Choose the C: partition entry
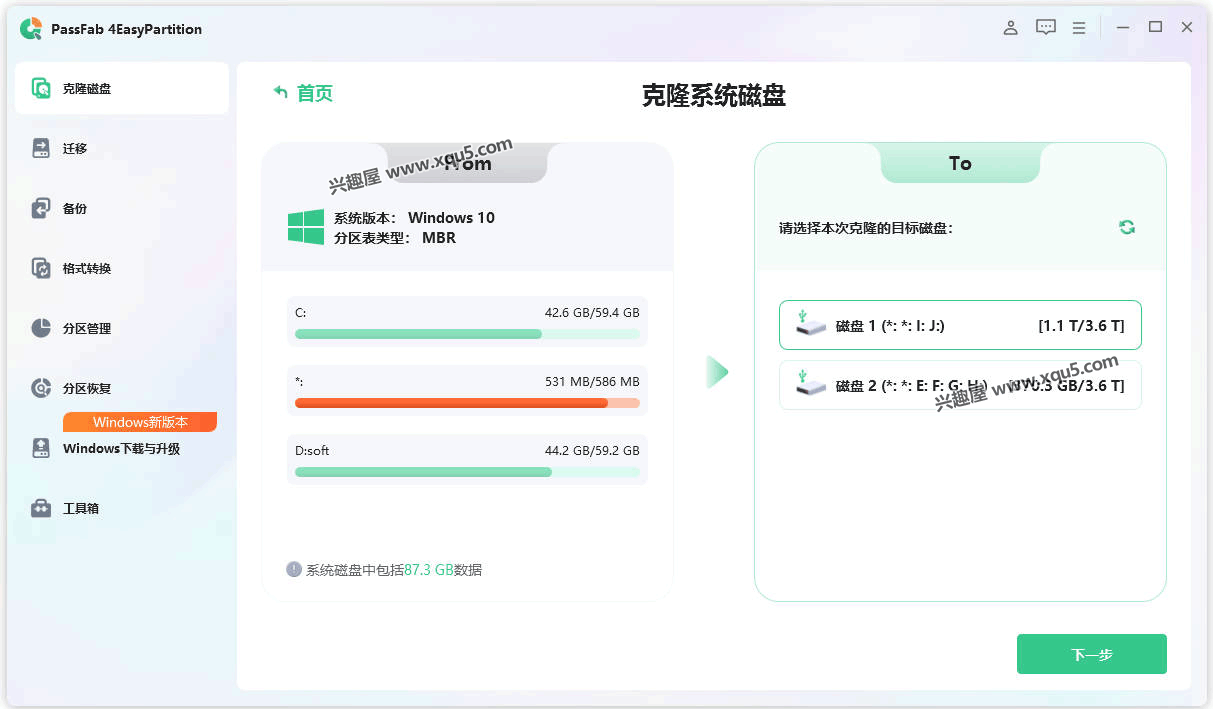 point(467,322)
